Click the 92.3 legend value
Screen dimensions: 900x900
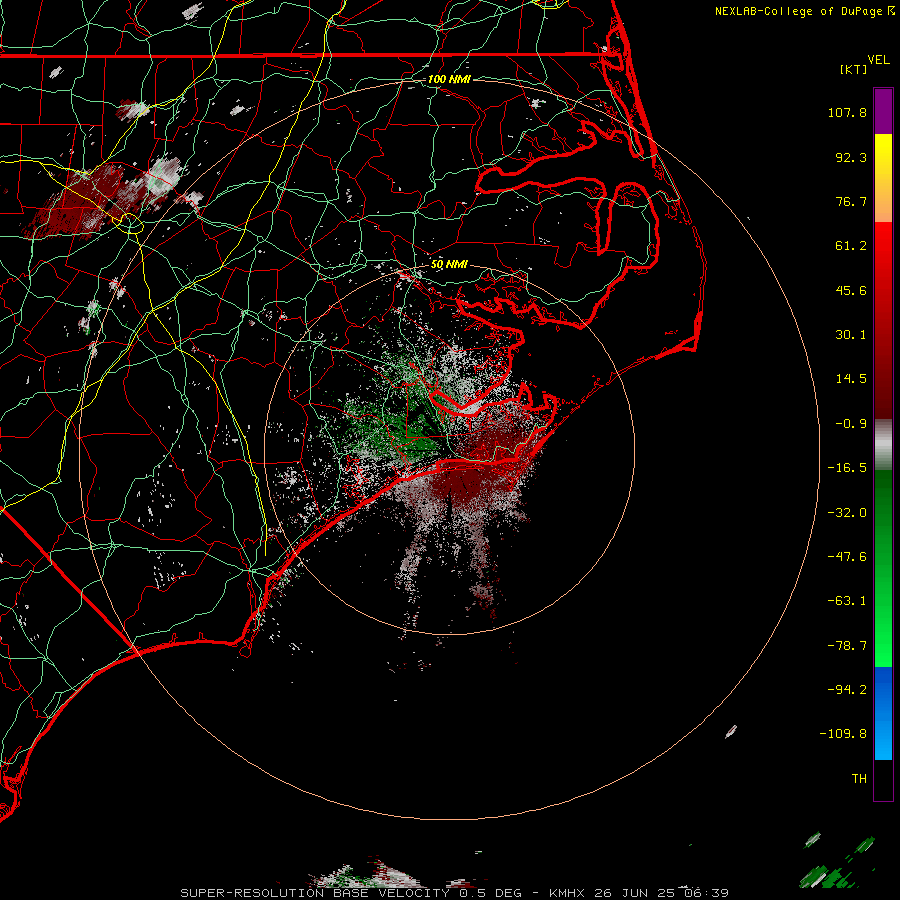(x=851, y=157)
